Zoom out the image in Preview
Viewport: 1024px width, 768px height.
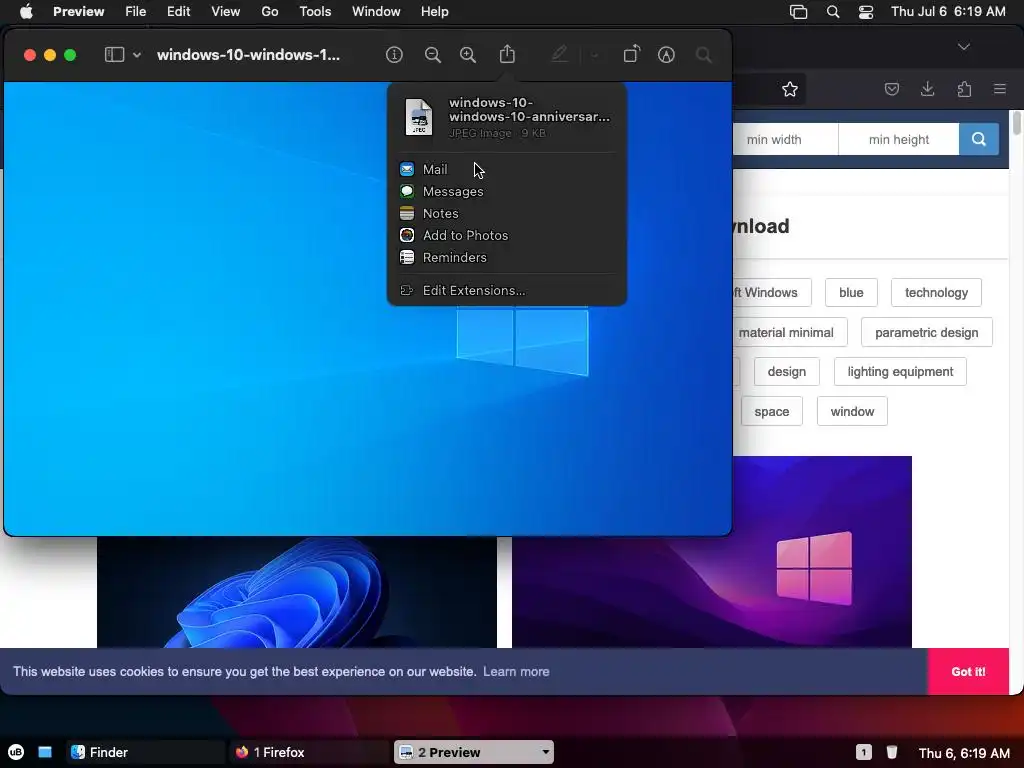pos(432,55)
